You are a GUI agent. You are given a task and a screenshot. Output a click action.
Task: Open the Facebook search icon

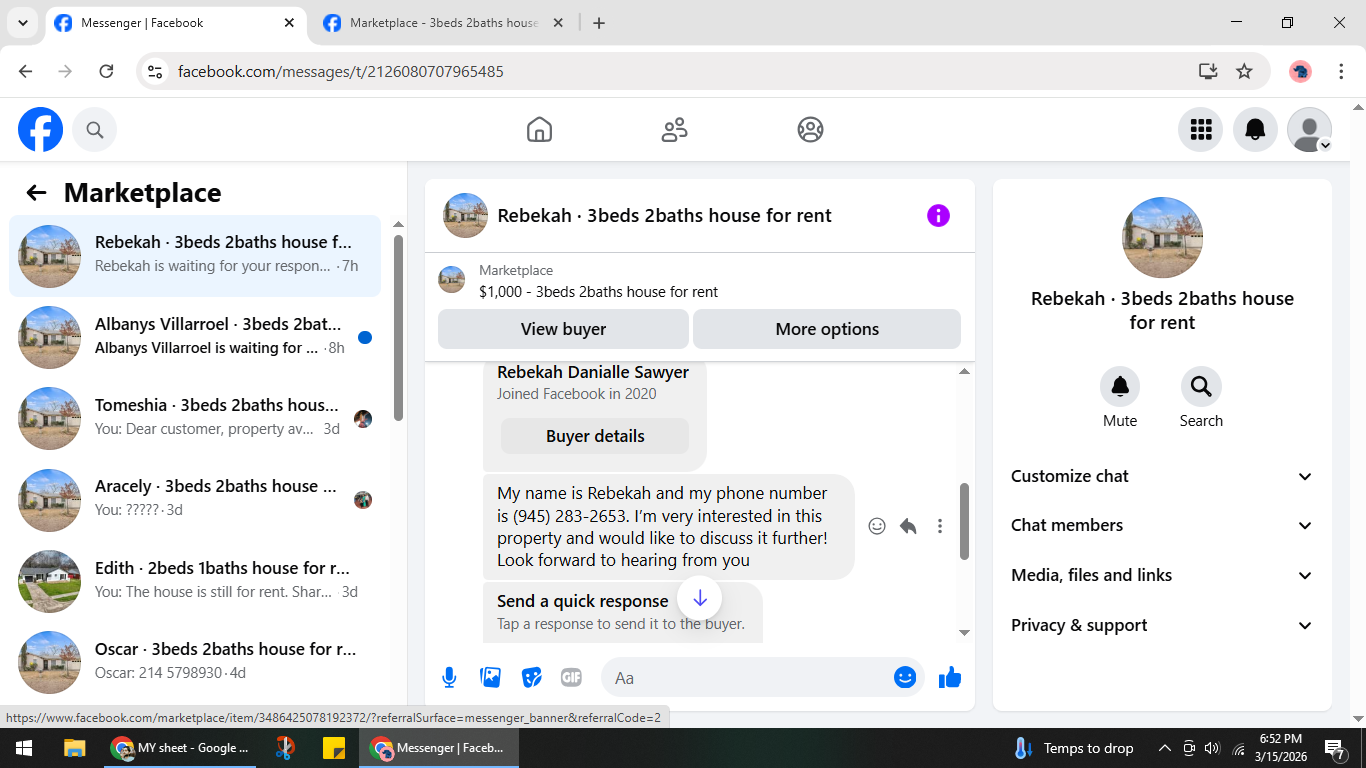(95, 130)
